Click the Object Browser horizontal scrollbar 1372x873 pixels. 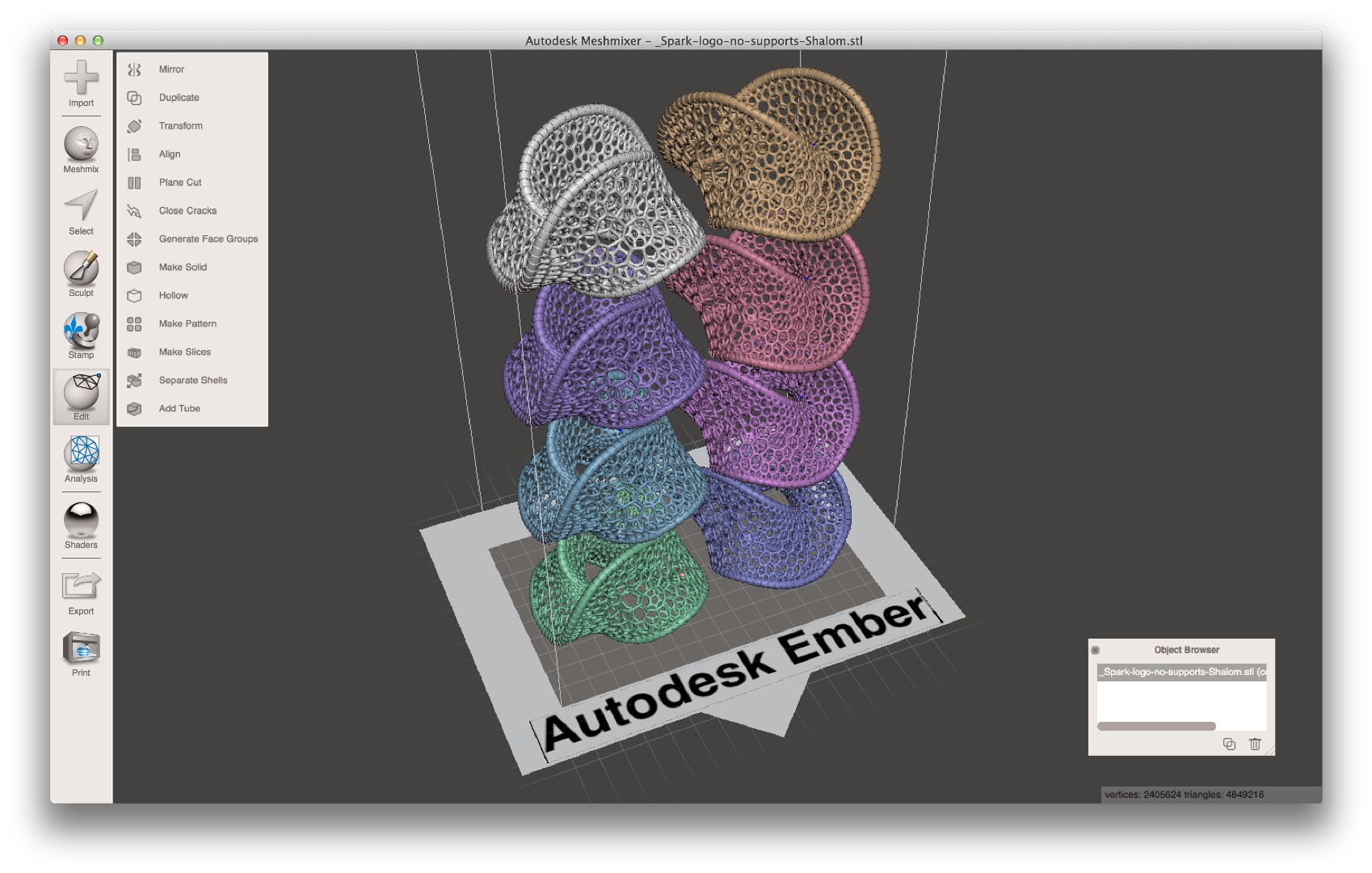coord(1156,726)
